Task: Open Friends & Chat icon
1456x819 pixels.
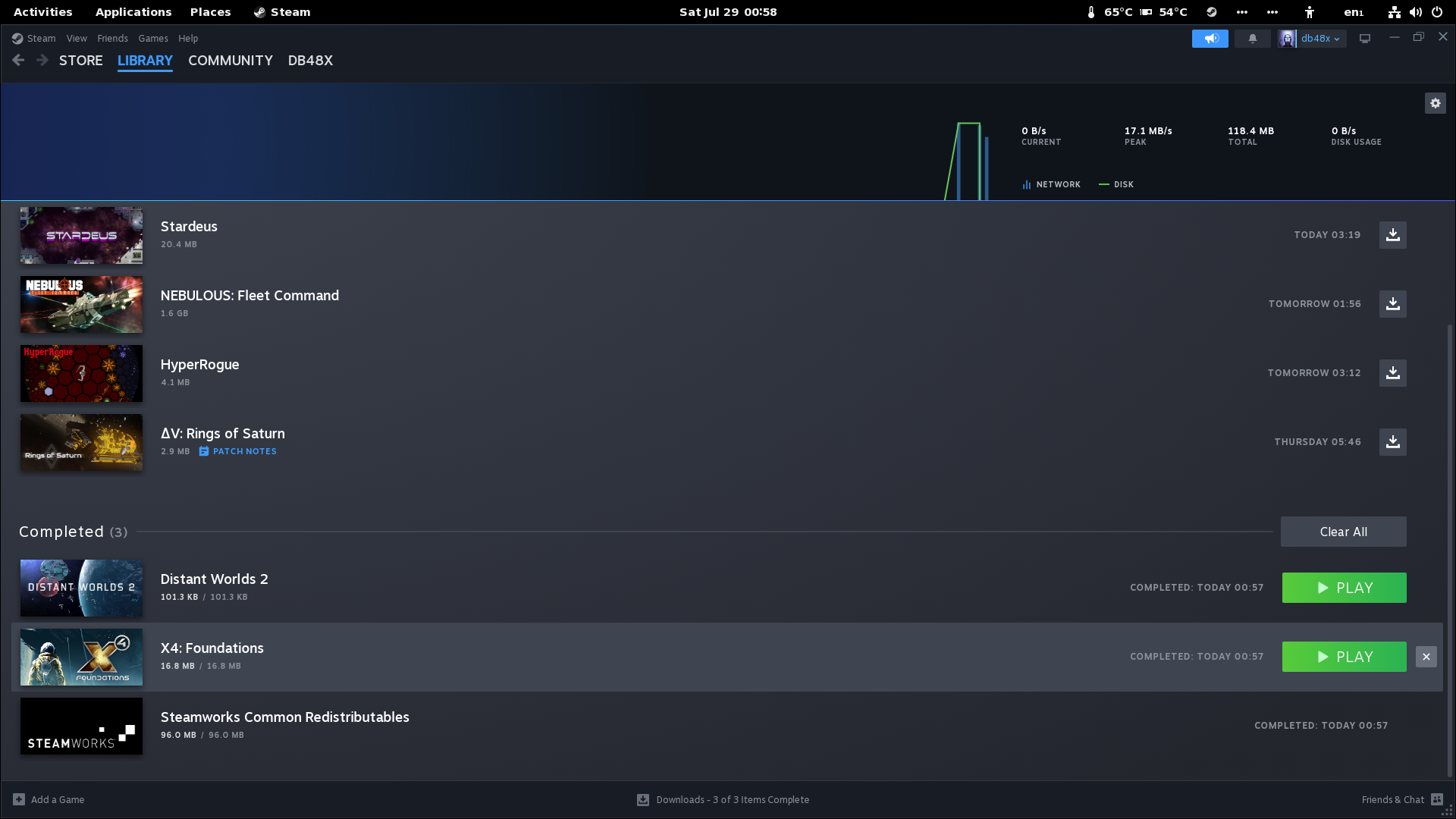Action: (x=1436, y=799)
